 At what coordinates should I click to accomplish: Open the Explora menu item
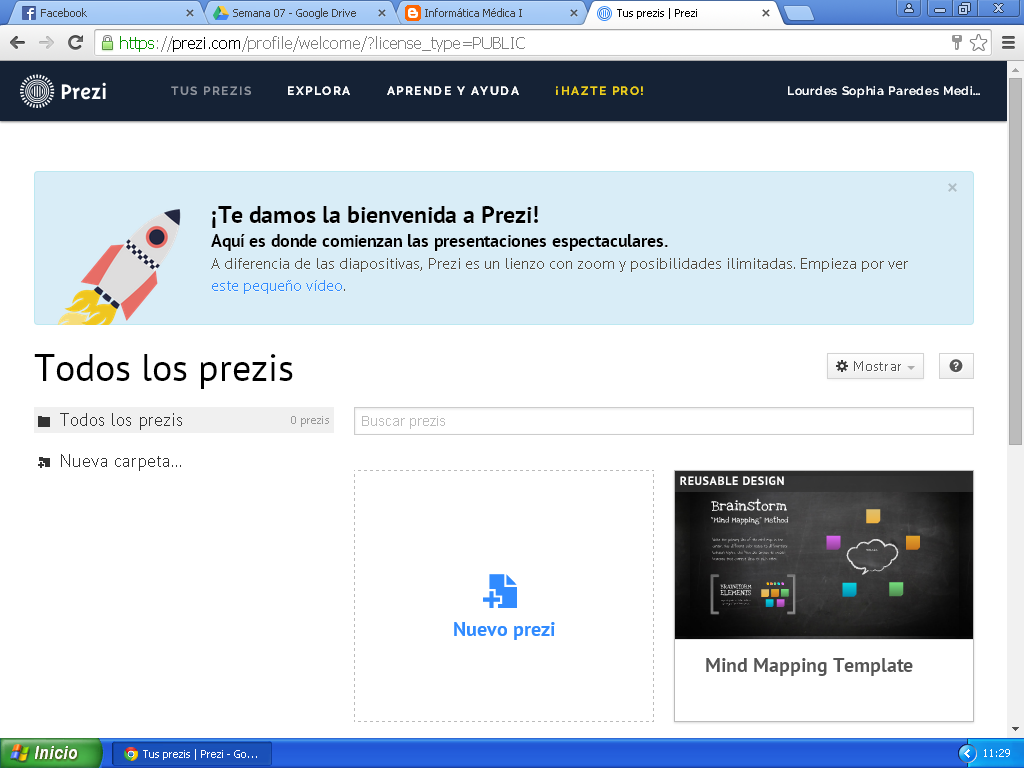(318, 90)
